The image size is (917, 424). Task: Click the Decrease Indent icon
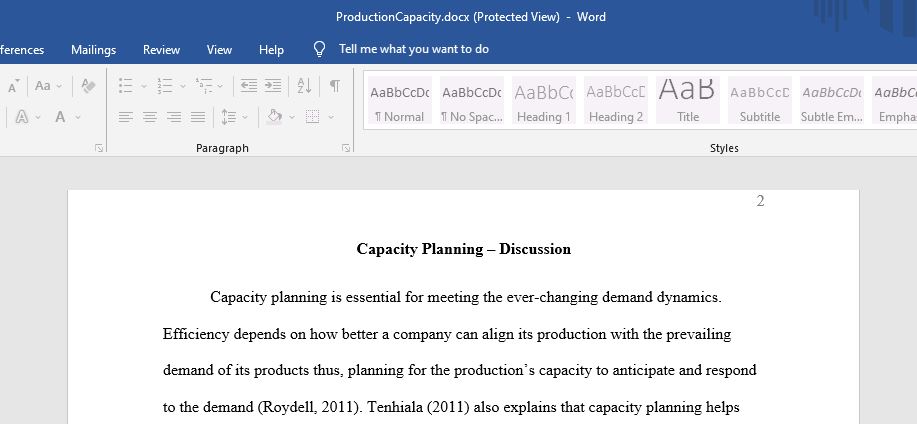tap(249, 86)
